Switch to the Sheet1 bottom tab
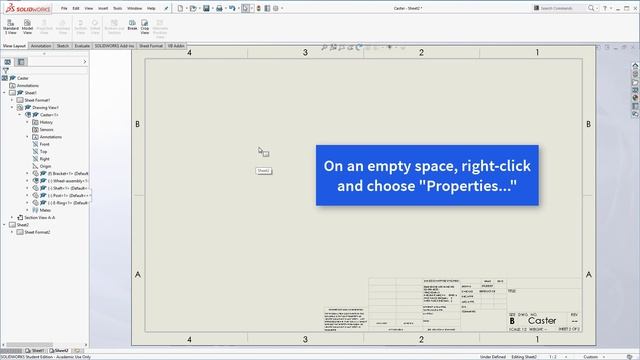 pyautogui.click(x=35, y=351)
